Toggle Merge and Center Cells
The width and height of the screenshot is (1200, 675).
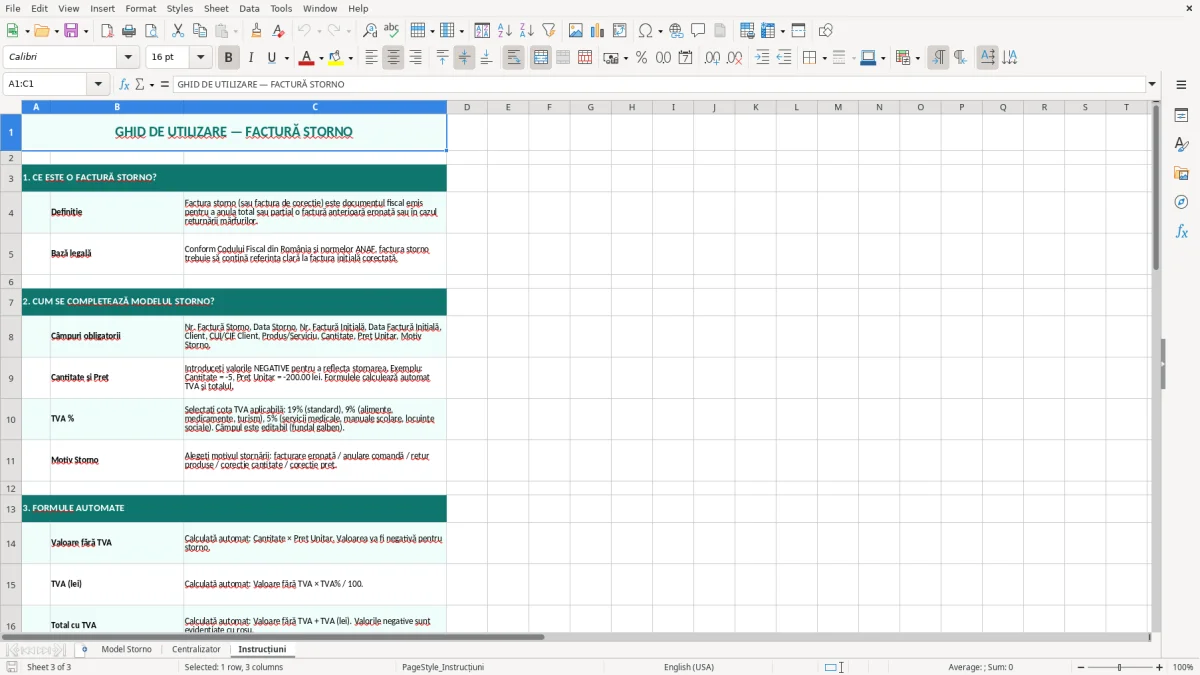541,58
